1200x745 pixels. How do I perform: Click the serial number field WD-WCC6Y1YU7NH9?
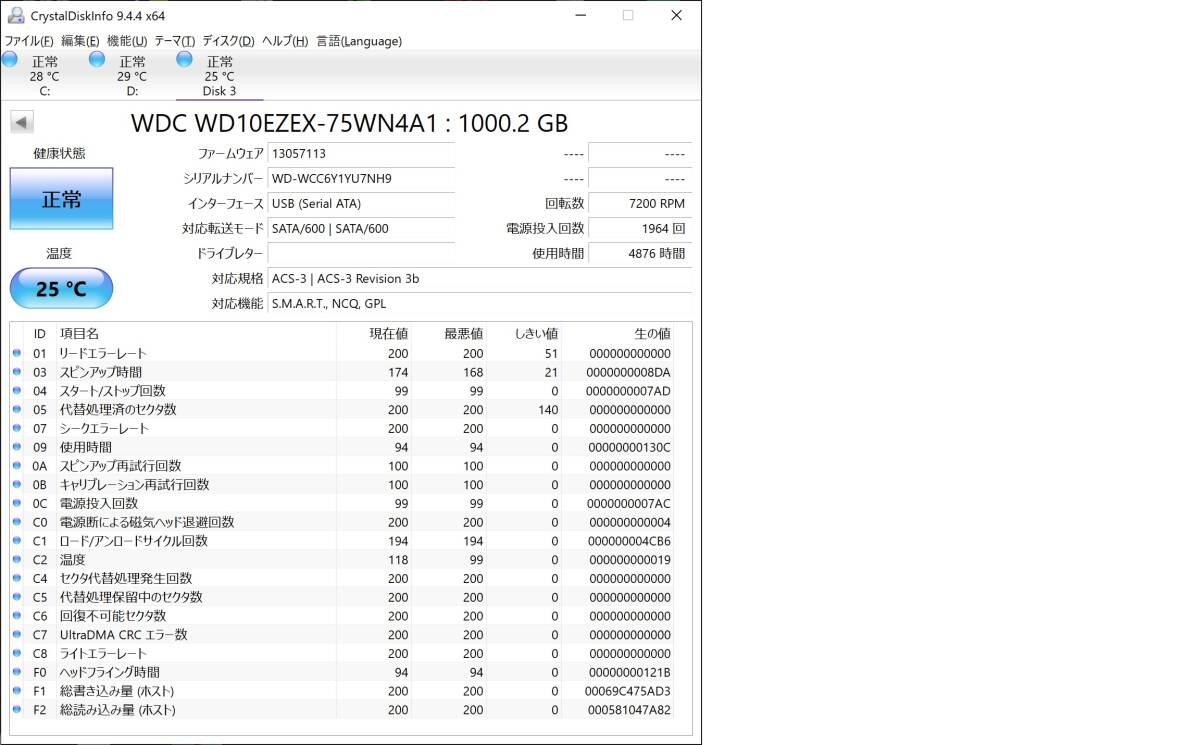pyautogui.click(x=361, y=178)
